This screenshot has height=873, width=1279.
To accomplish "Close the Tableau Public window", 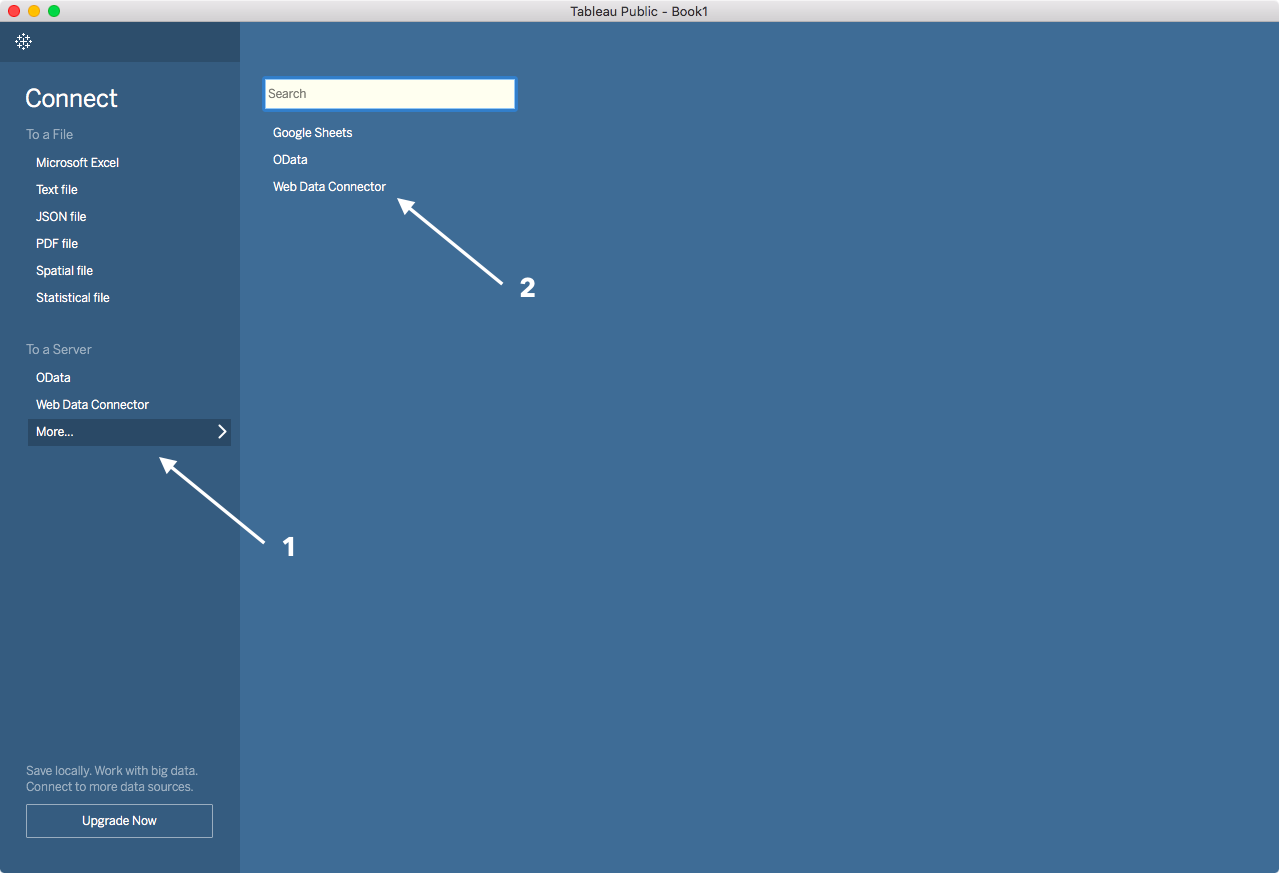I will tap(14, 11).
